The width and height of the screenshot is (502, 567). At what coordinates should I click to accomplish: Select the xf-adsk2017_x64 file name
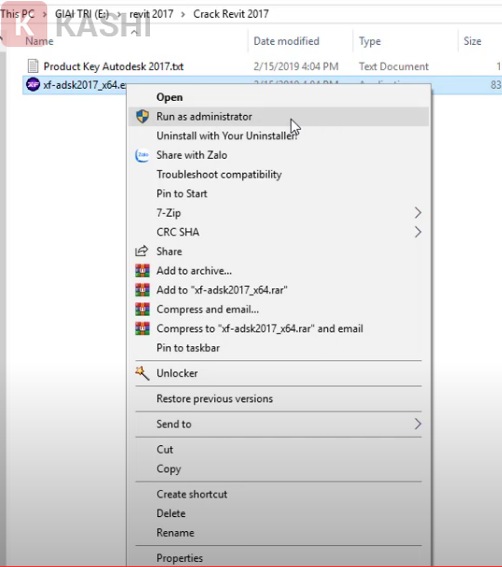[85, 85]
